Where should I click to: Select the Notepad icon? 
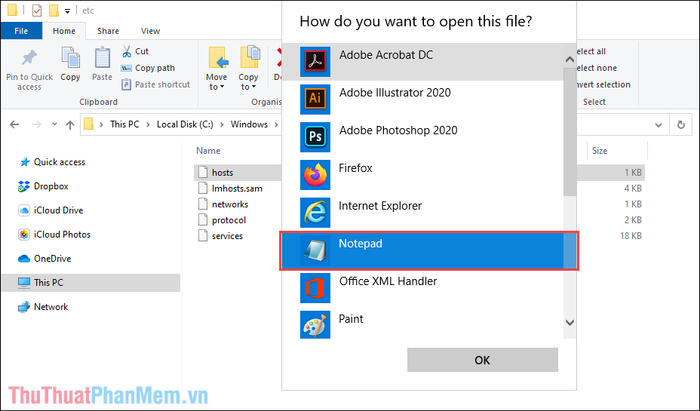(x=315, y=250)
